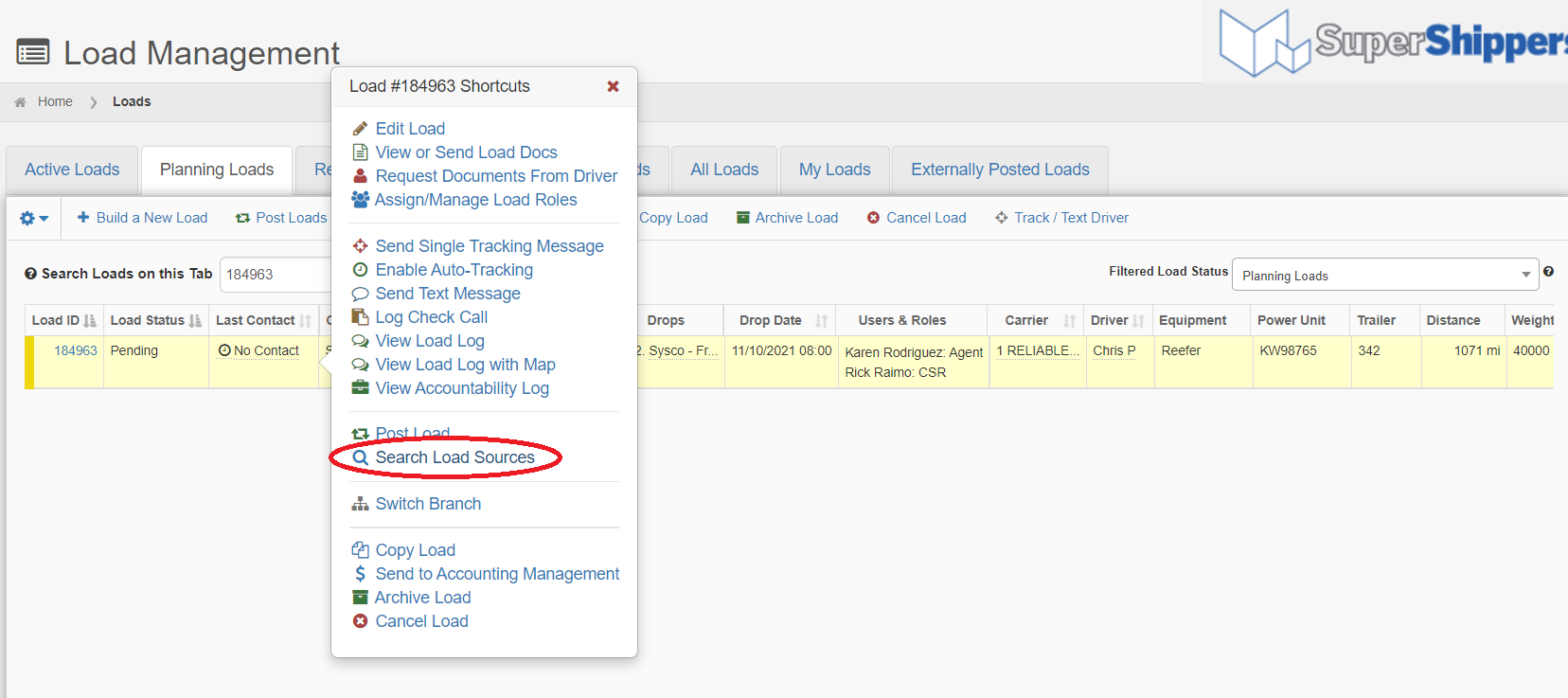Click the home icon in breadcrumb
This screenshot has width=1568, height=698.
pyautogui.click(x=20, y=102)
